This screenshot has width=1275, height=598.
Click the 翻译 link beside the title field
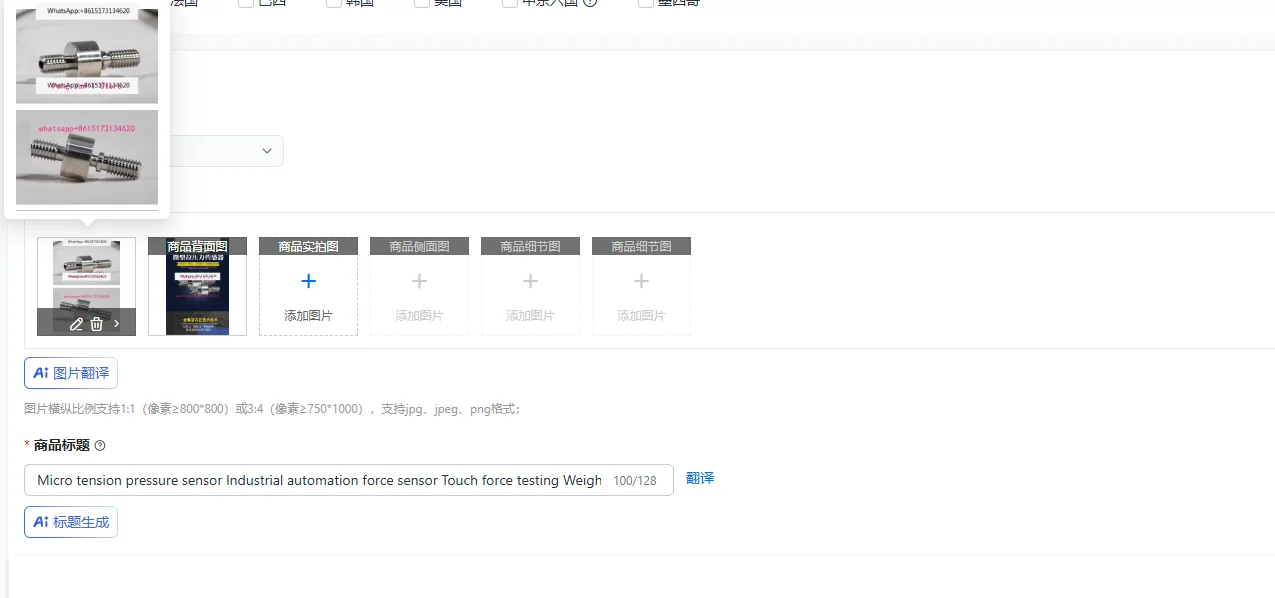coord(700,478)
